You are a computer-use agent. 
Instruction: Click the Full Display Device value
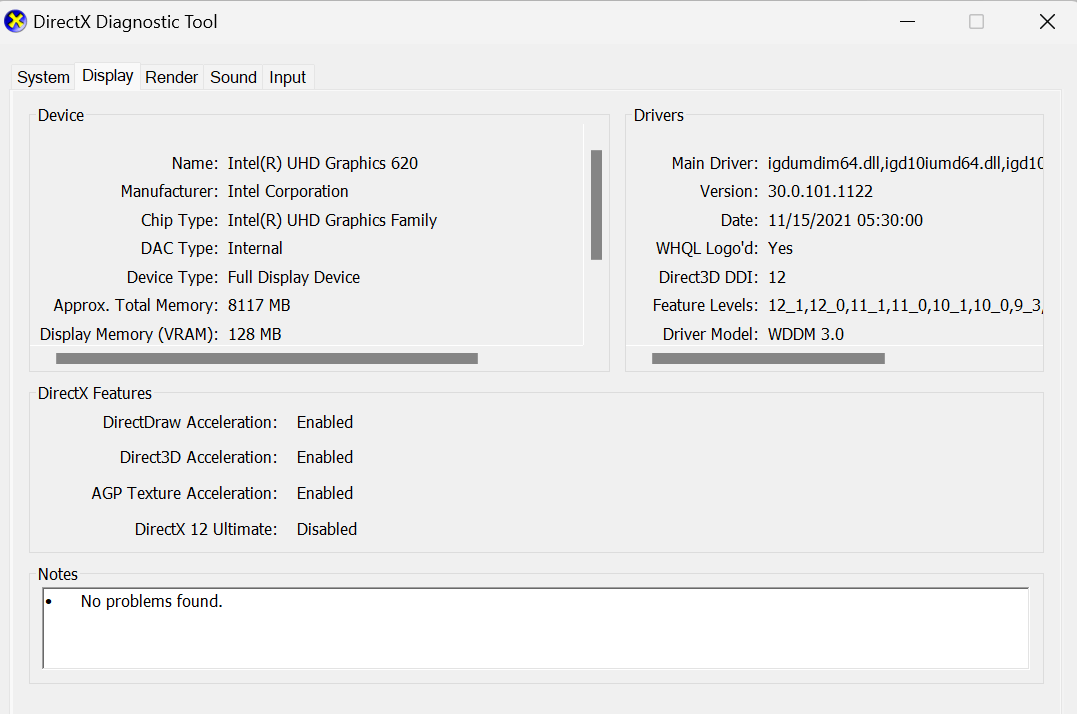[294, 277]
